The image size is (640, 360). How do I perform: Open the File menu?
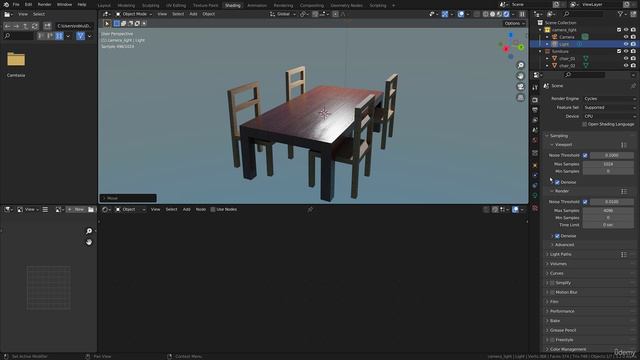(x=16, y=4)
